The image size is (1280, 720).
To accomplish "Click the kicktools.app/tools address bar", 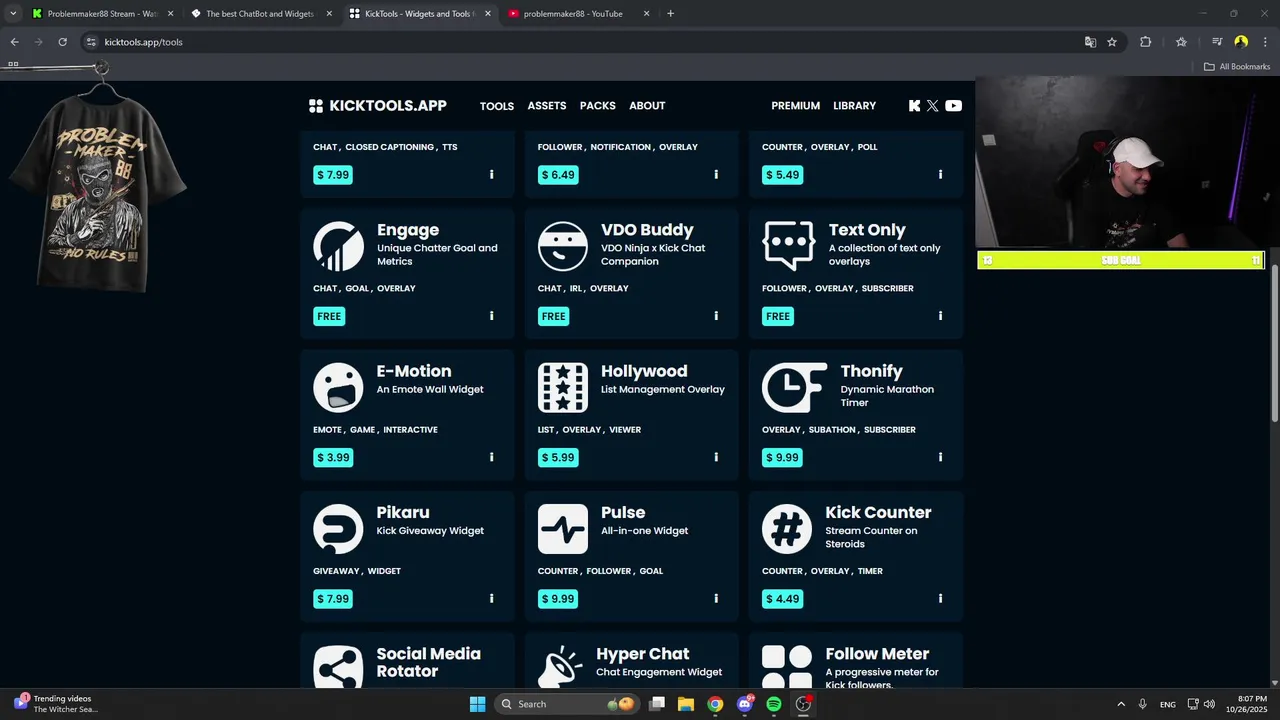I will (x=580, y=42).
